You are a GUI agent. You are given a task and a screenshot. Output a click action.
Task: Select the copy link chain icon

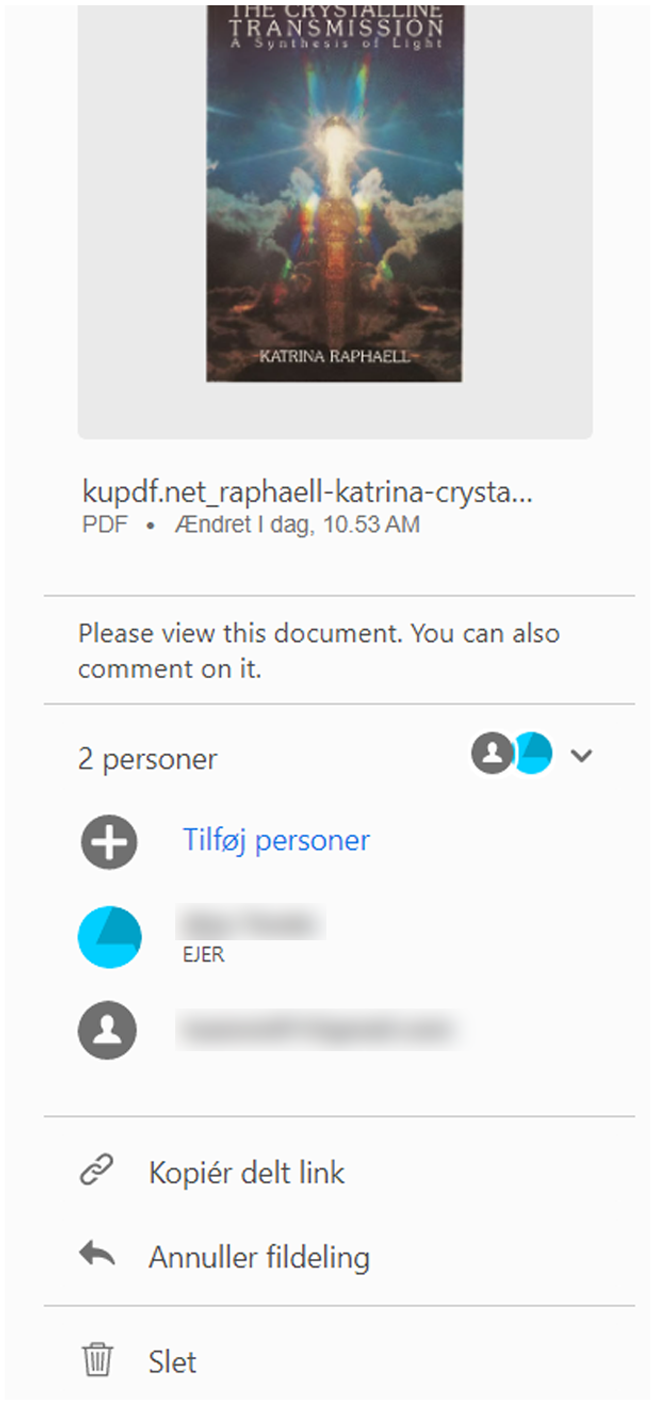(96, 1171)
